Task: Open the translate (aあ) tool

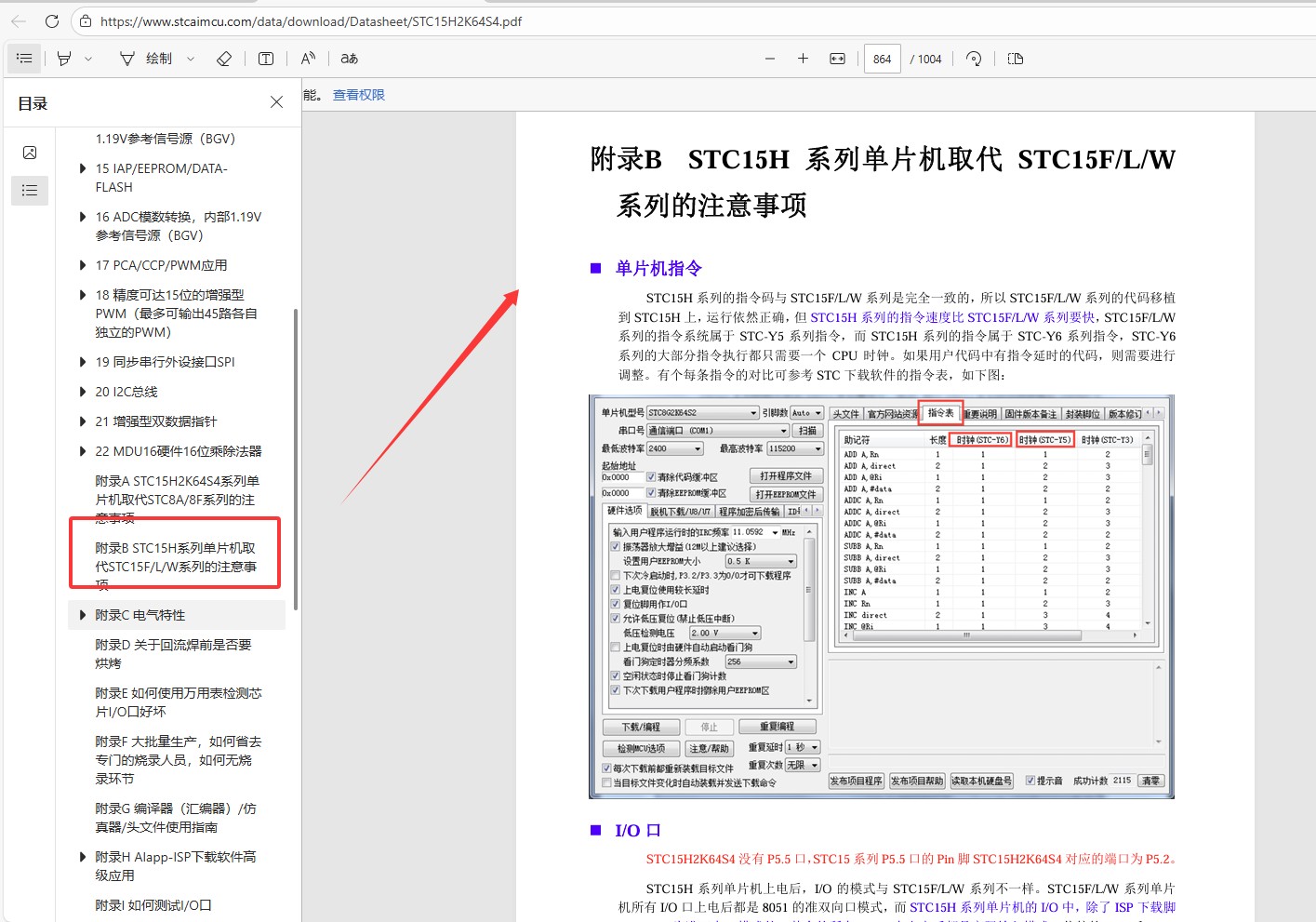Action: click(348, 58)
